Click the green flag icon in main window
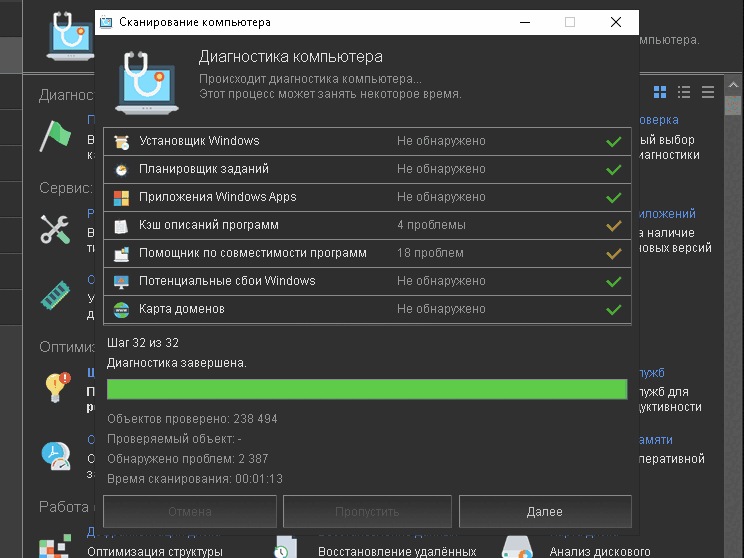Screen dimensions: 744x558 tap(56, 136)
